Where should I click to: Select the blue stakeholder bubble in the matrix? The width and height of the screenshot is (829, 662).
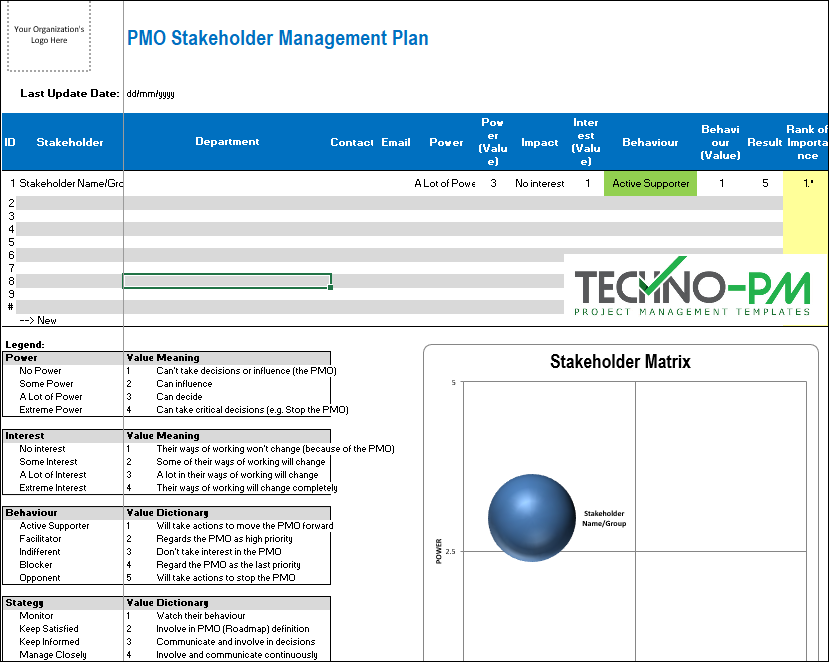[x=533, y=518]
